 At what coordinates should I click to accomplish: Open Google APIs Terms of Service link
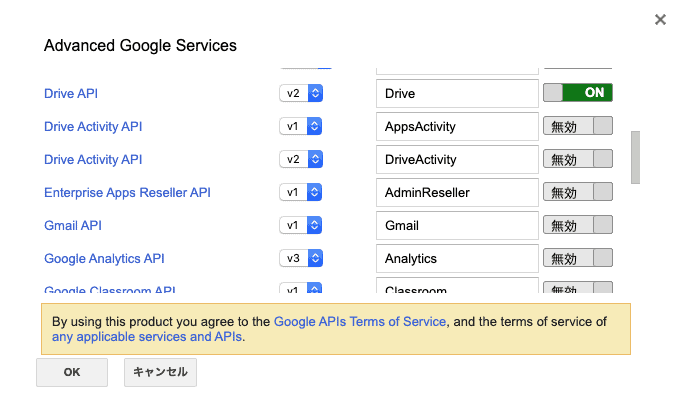(360, 322)
